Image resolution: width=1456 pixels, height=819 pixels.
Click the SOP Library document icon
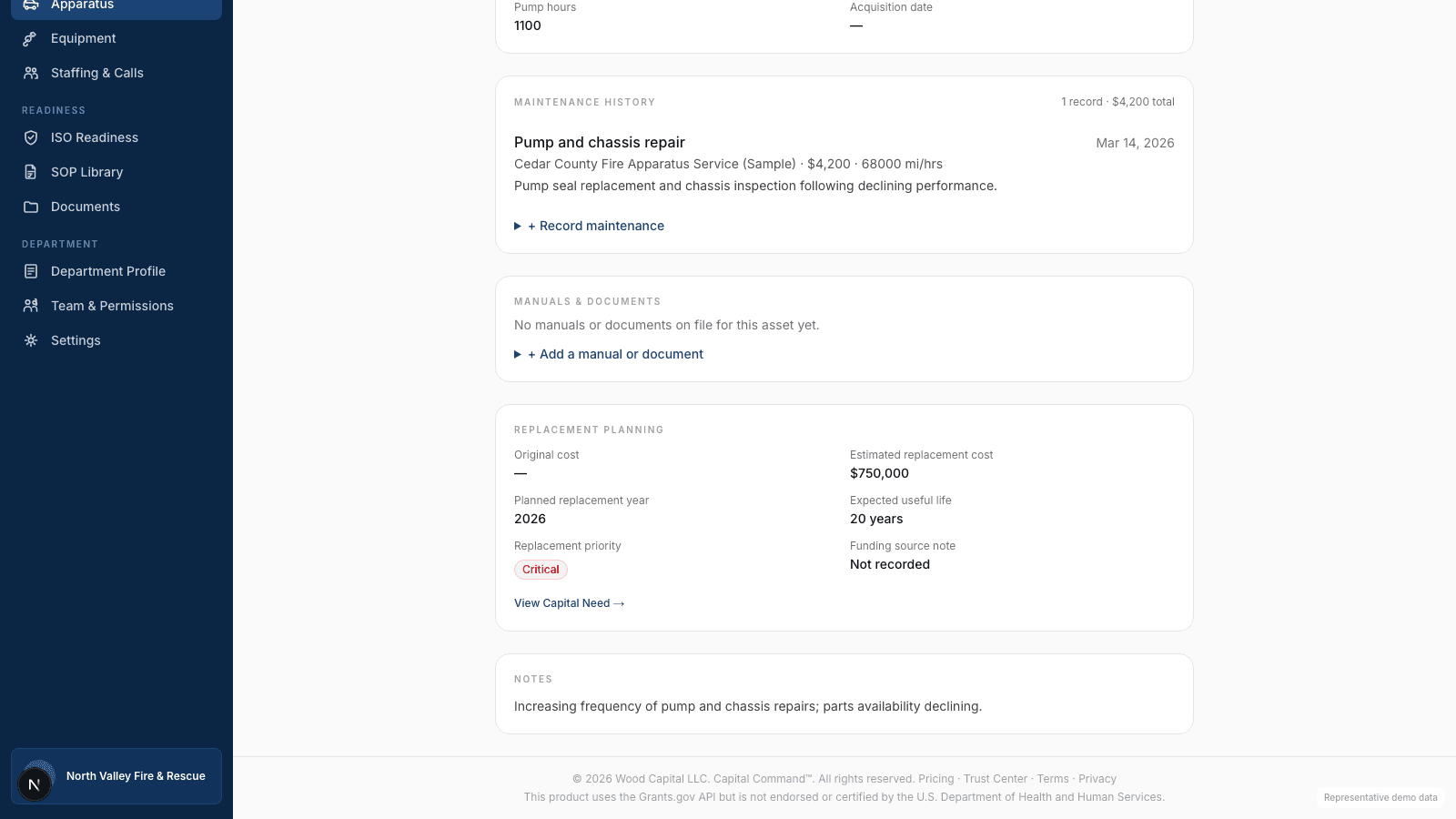coord(31,172)
